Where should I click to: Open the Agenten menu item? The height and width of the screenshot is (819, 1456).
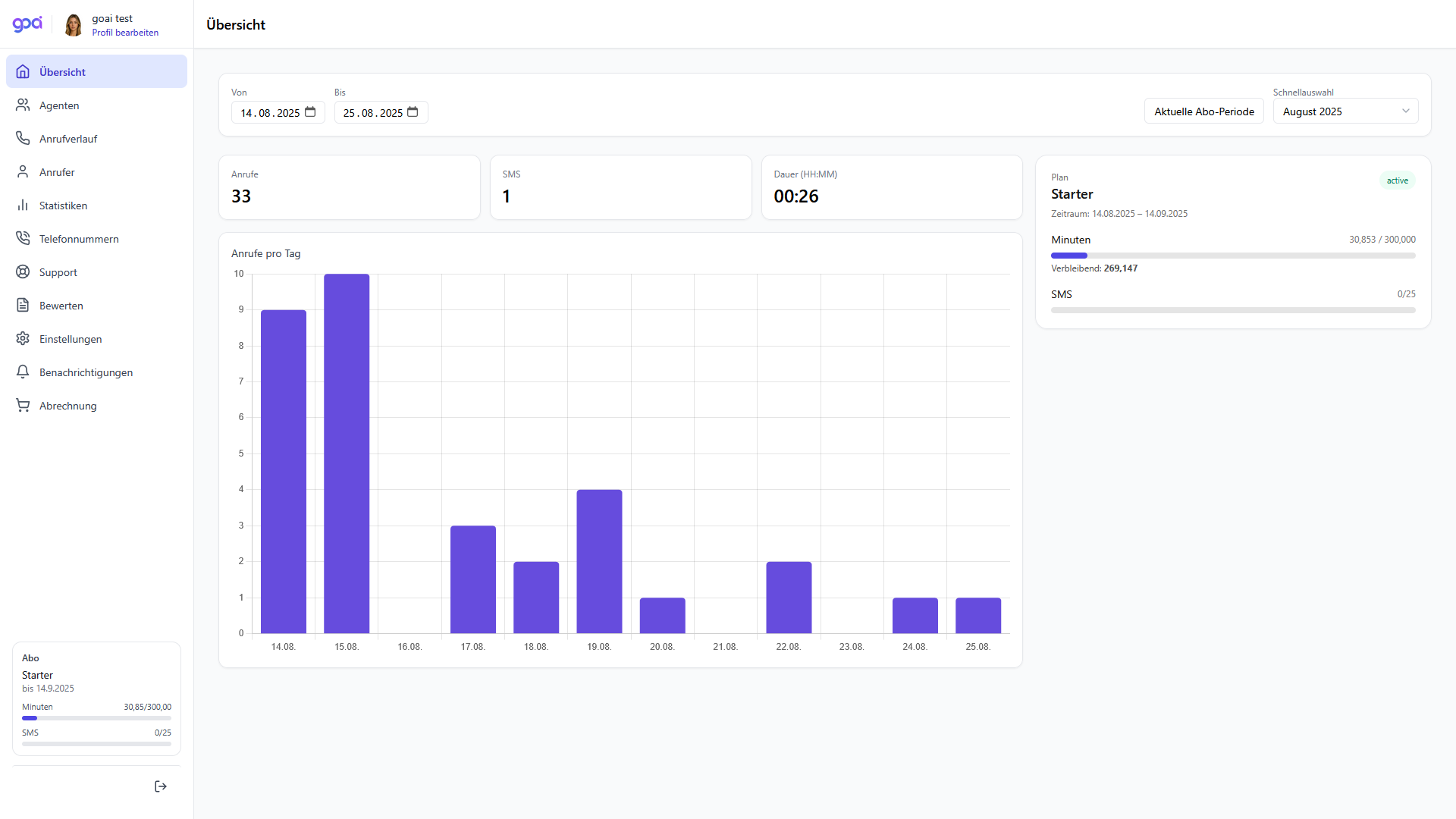[59, 105]
